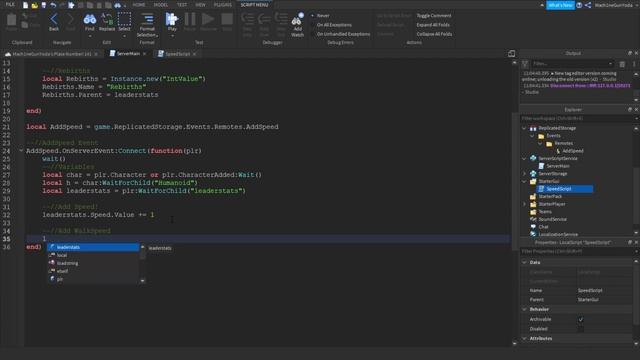Select StarterPlayer in Explorer

click(x=552, y=204)
